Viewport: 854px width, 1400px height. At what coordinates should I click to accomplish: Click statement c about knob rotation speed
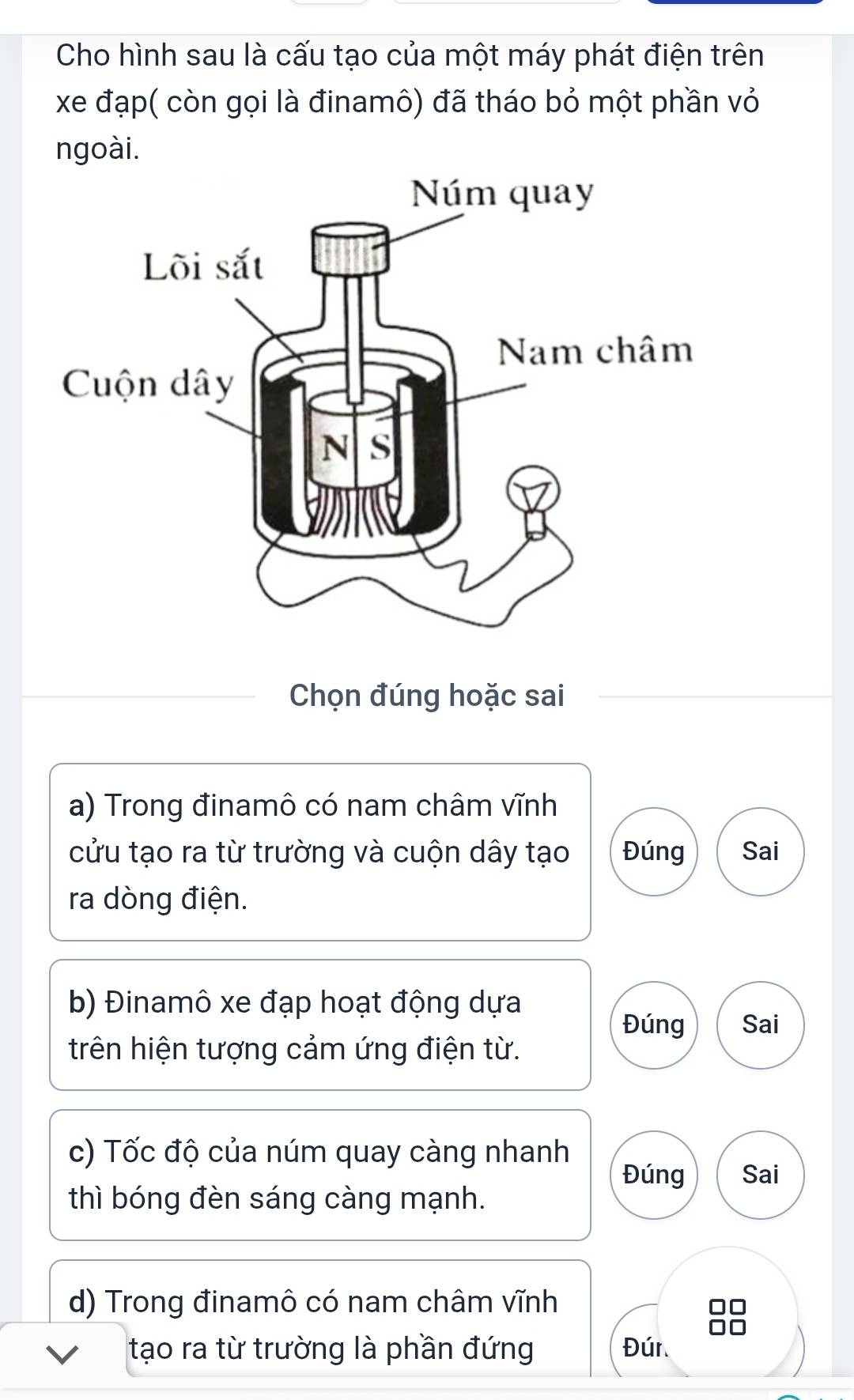coord(319,1175)
